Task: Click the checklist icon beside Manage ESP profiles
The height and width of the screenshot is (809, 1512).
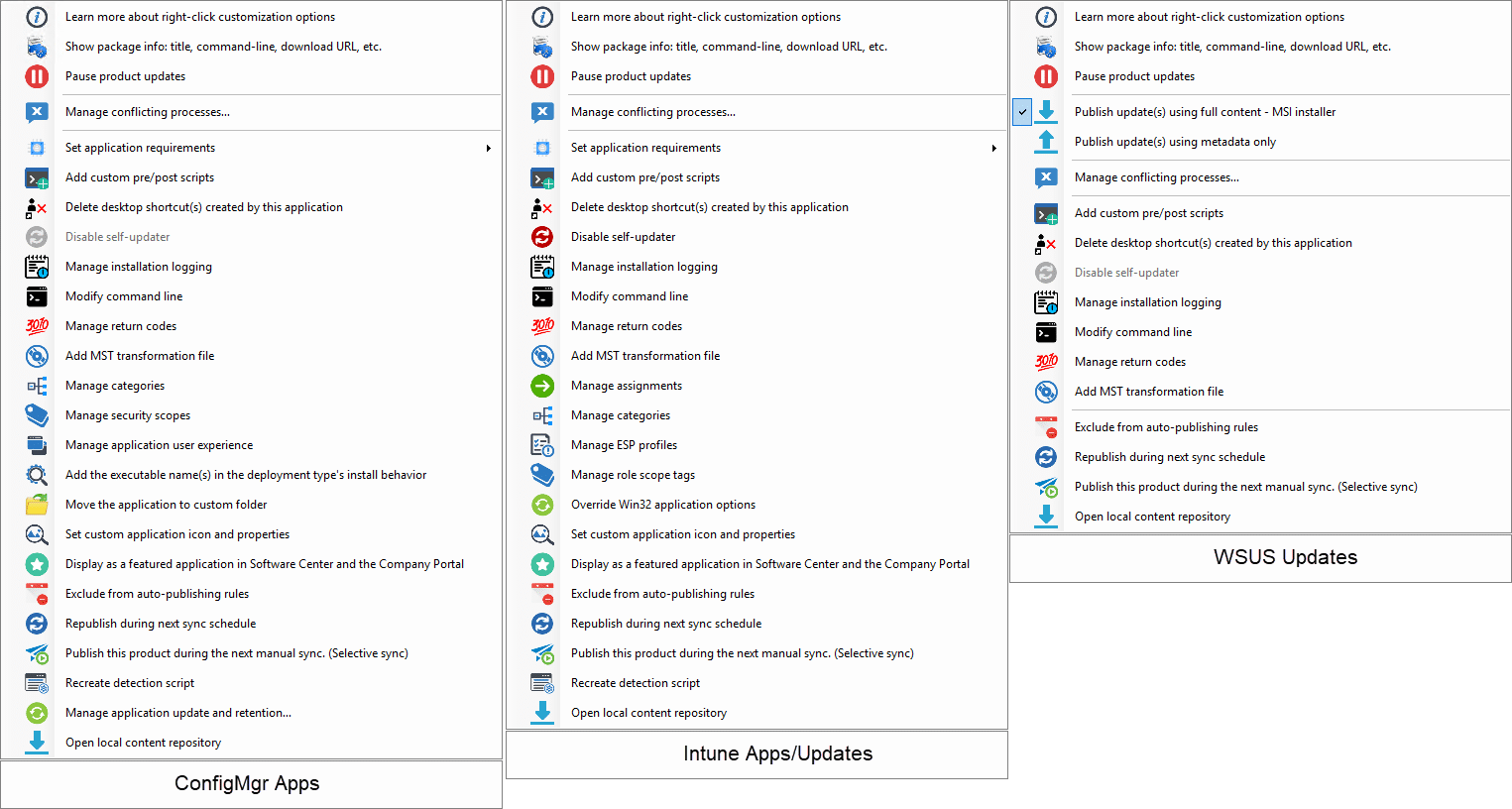Action: [542, 445]
